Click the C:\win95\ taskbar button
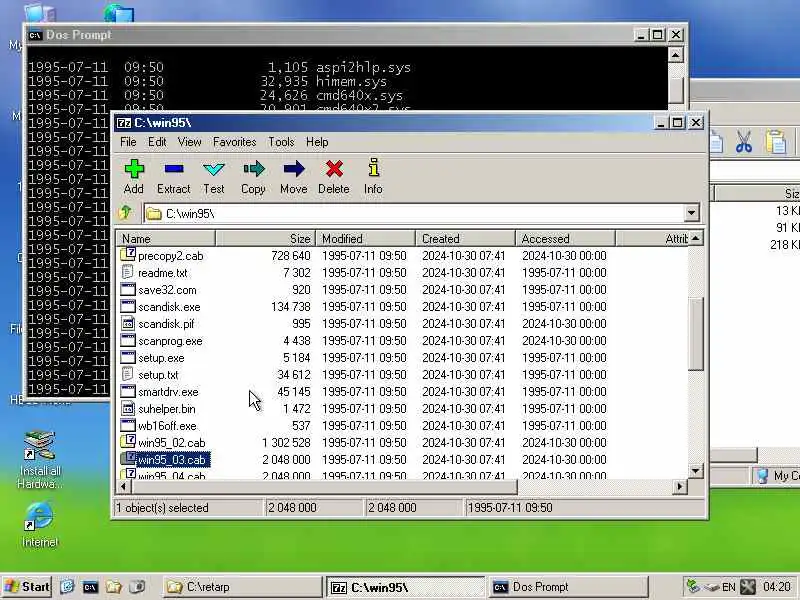The height and width of the screenshot is (600, 800). tap(405, 587)
